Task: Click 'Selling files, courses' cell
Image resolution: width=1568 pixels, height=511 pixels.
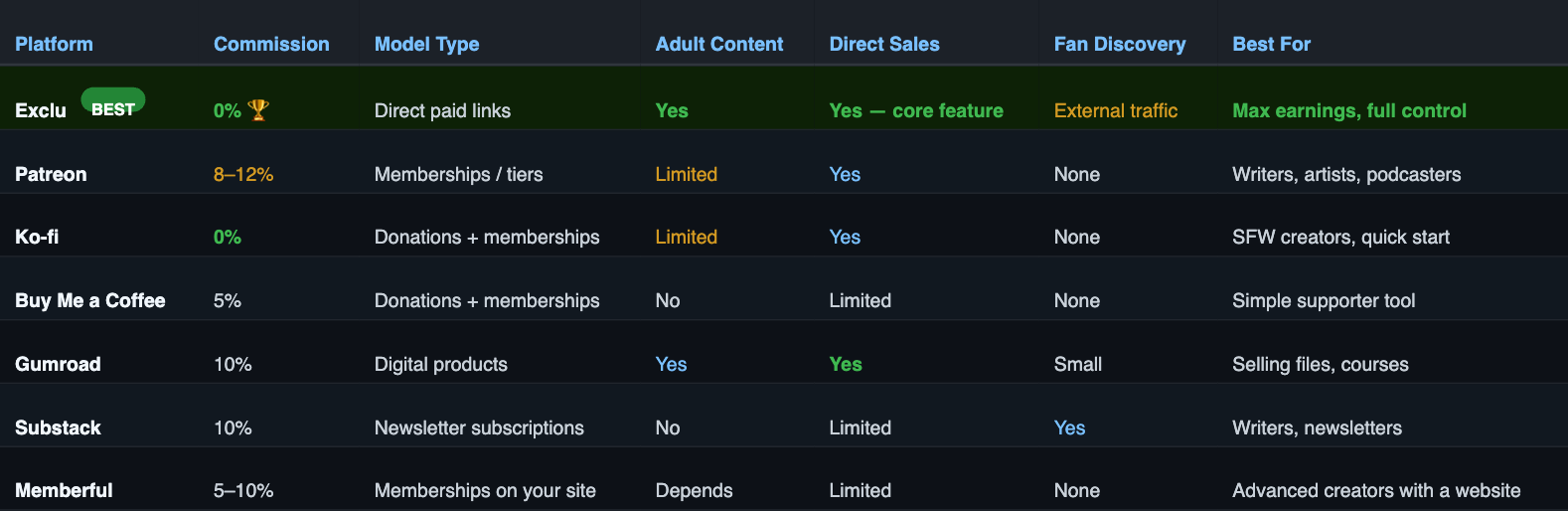Action: pos(1321,364)
